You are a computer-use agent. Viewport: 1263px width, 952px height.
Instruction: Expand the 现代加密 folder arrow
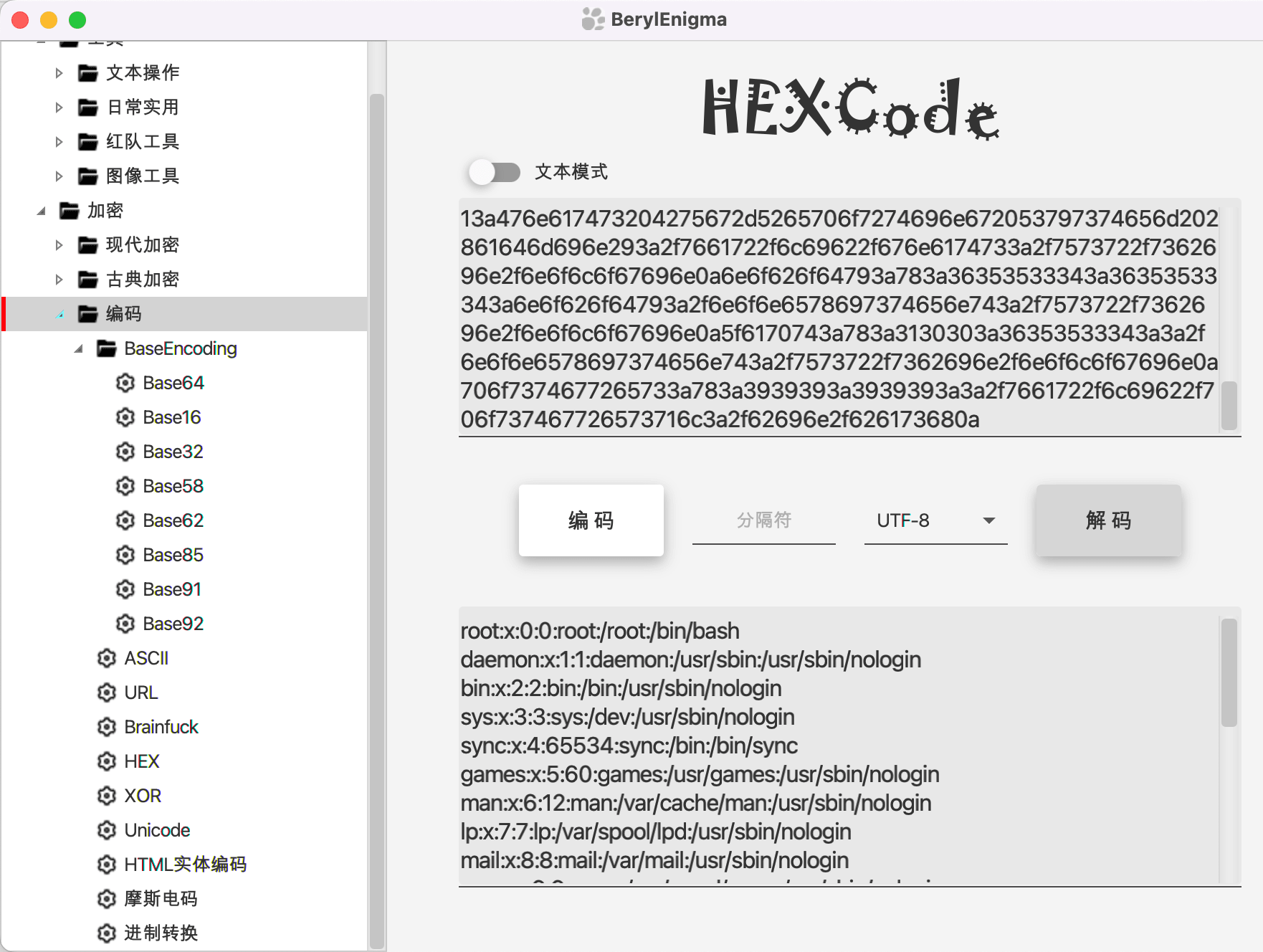pyautogui.click(x=59, y=245)
